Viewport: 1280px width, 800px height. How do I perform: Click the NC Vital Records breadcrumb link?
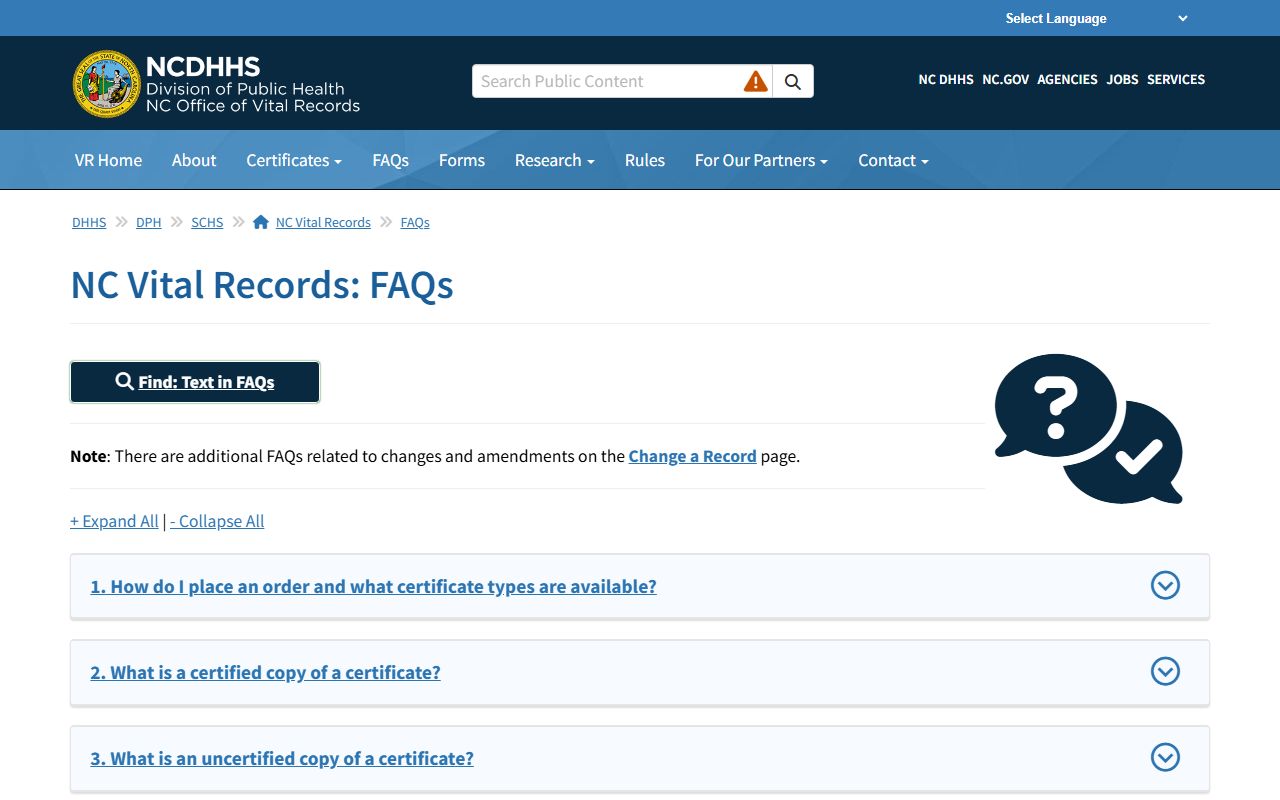(323, 222)
